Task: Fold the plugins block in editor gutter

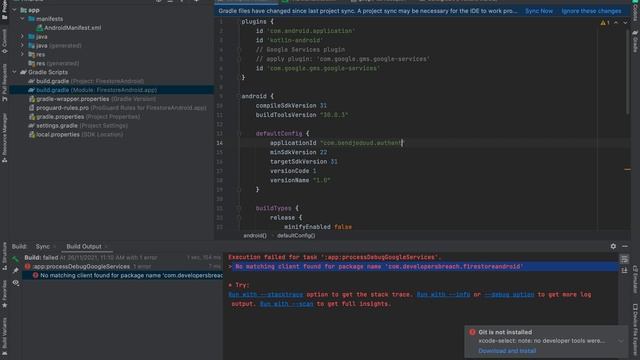Action: coord(239,22)
